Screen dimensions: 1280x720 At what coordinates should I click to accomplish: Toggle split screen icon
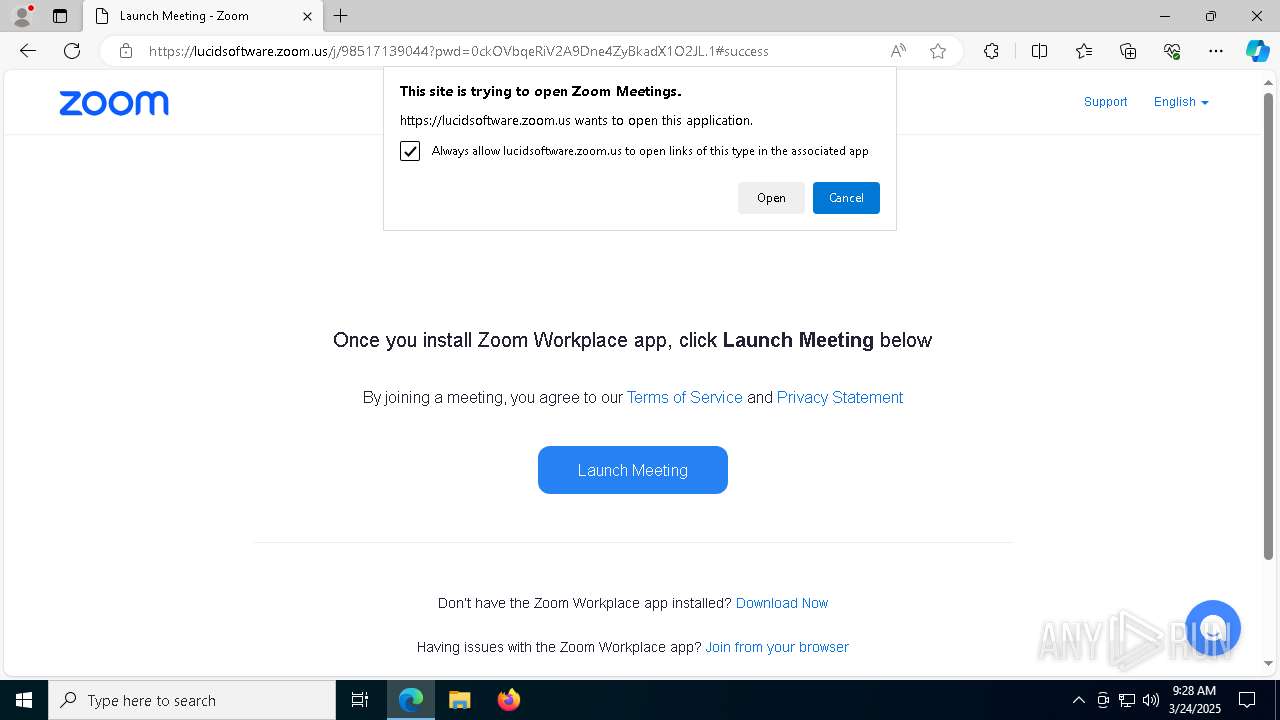(x=1039, y=51)
